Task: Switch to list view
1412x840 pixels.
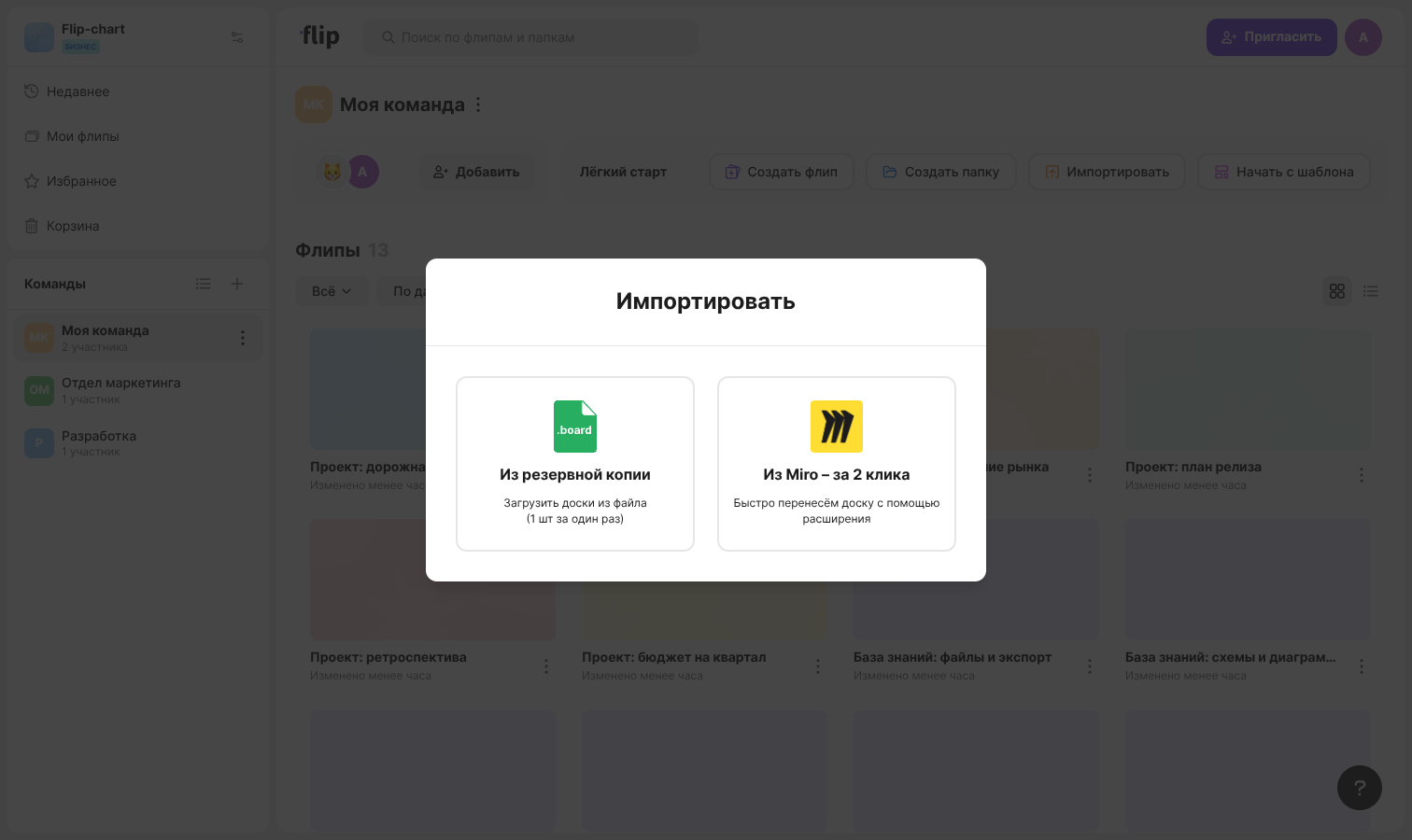Action: tap(1371, 291)
